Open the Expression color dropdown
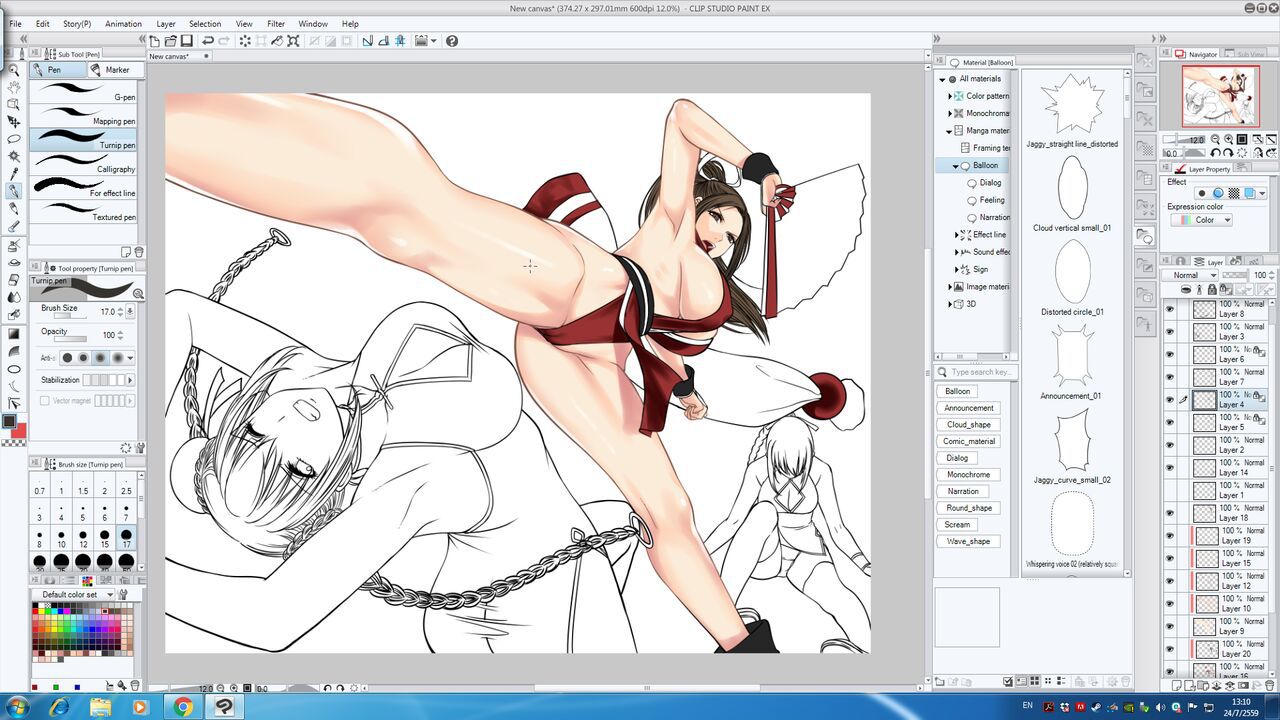The width and height of the screenshot is (1280, 720). 1201,220
